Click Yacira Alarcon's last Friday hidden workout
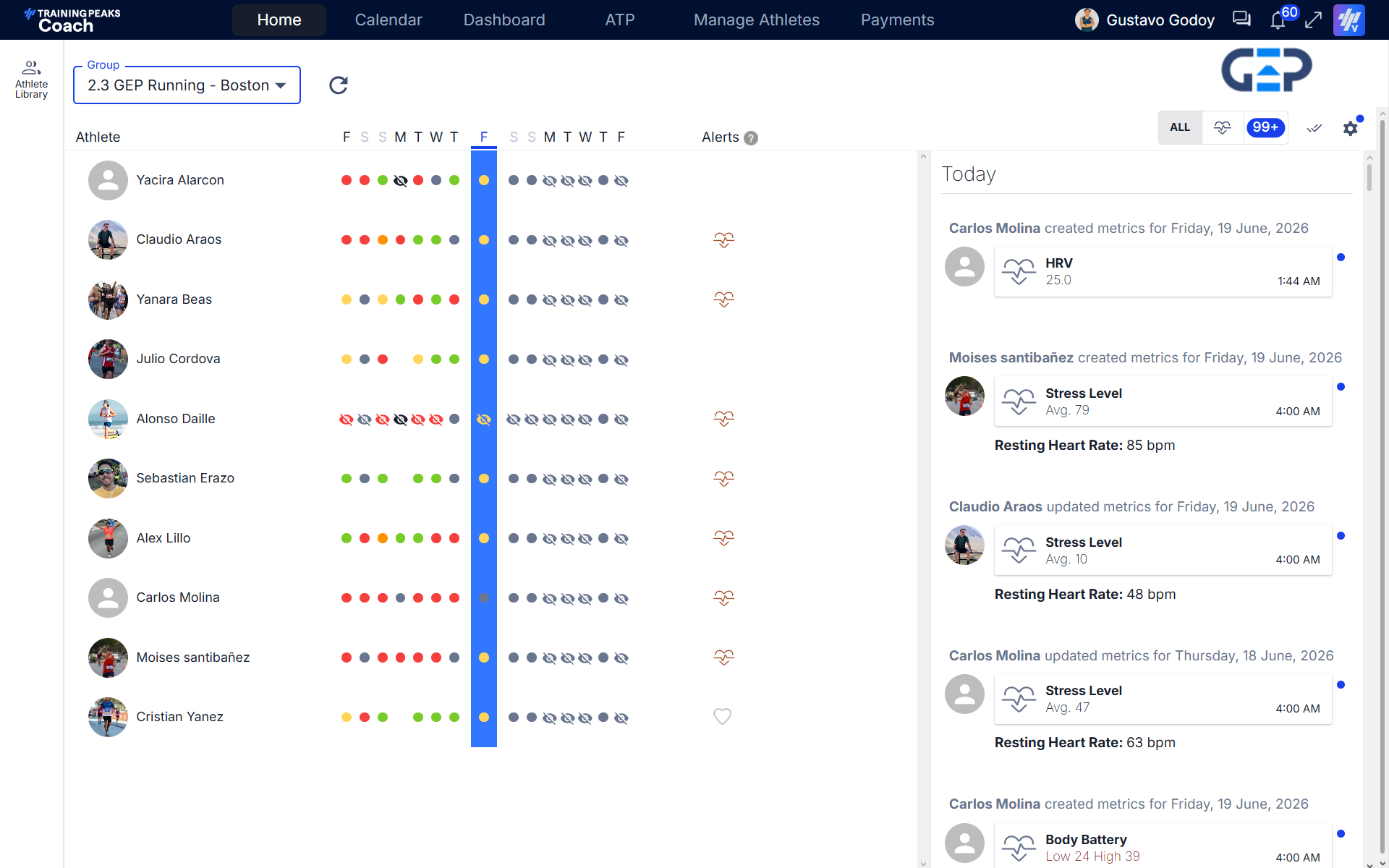1389x868 pixels. point(621,180)
